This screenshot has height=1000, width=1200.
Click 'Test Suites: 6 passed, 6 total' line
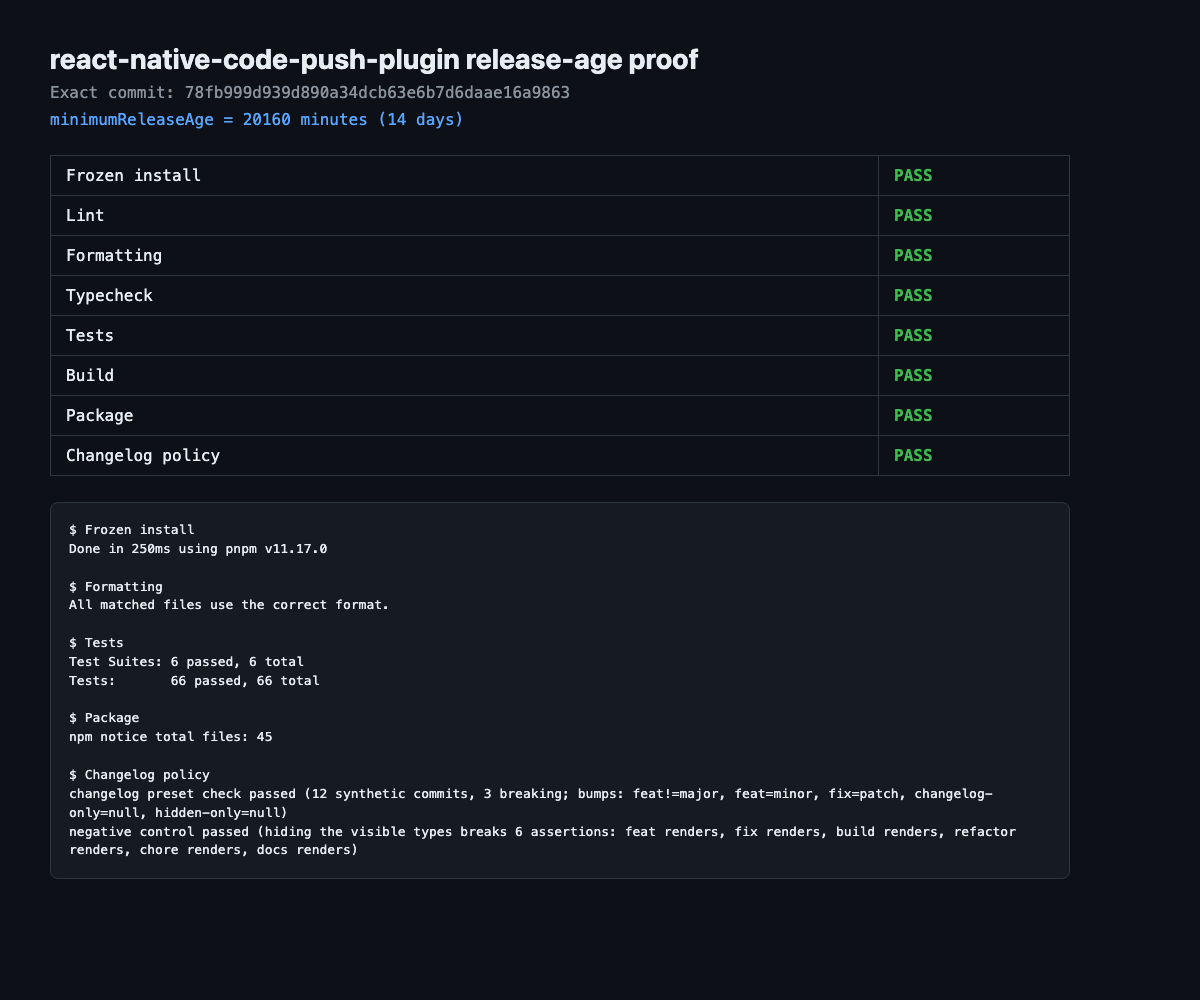coord(186,662)
